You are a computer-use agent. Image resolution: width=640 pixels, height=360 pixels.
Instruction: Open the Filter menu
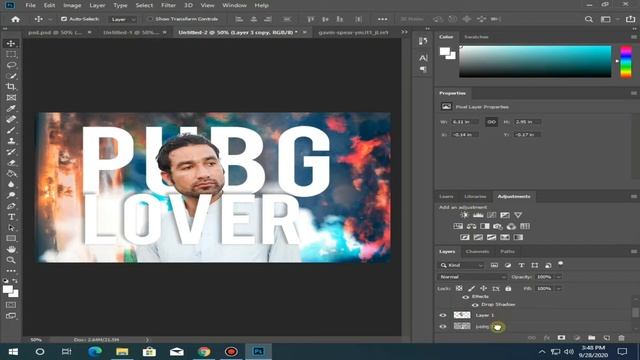pos(168,5)
